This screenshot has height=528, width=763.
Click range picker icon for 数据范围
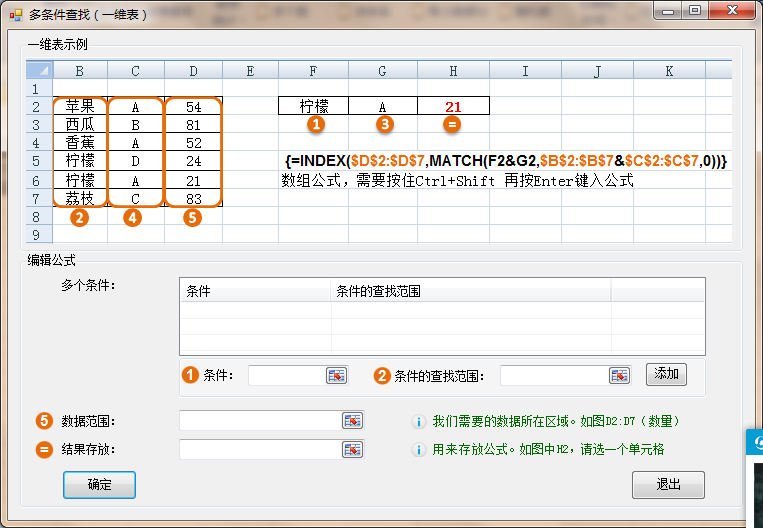click(352, 421)
